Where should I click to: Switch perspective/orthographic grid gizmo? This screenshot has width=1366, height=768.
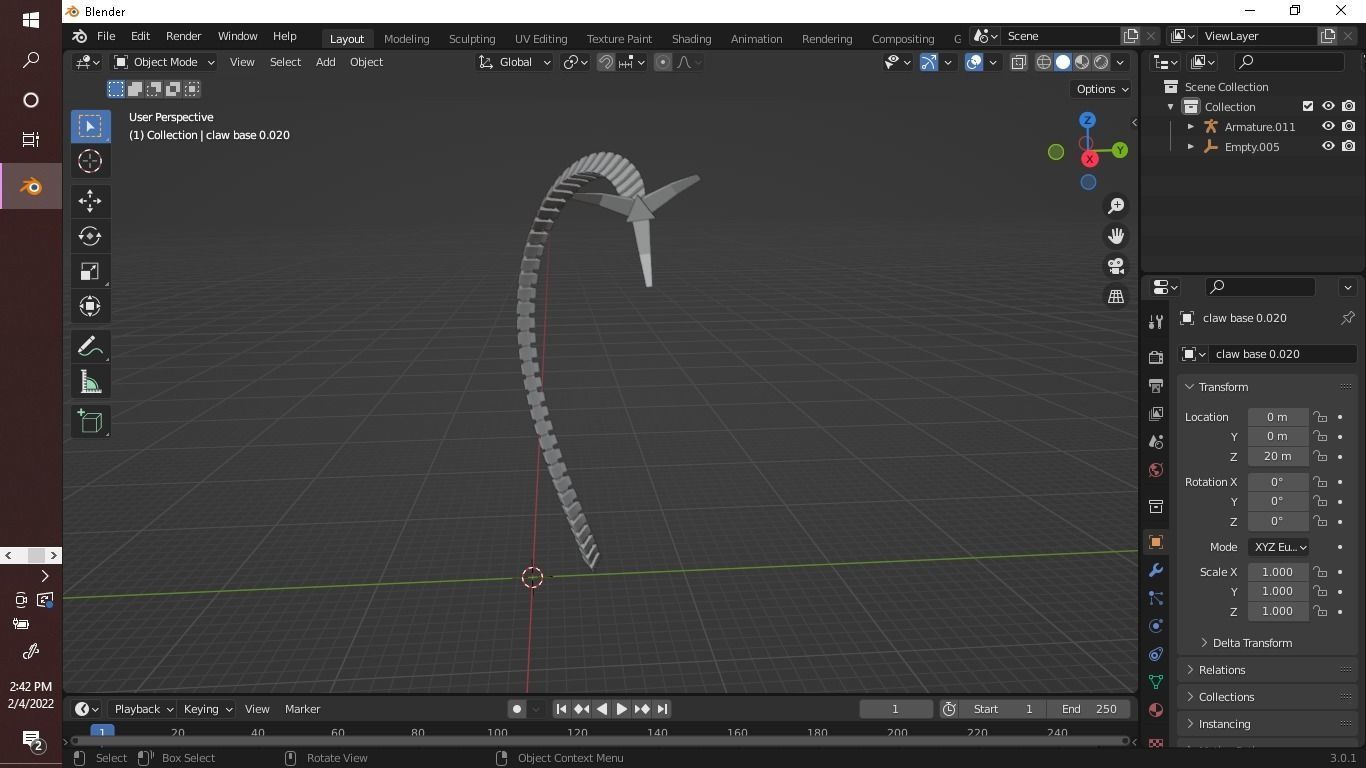coord(1116,296)
